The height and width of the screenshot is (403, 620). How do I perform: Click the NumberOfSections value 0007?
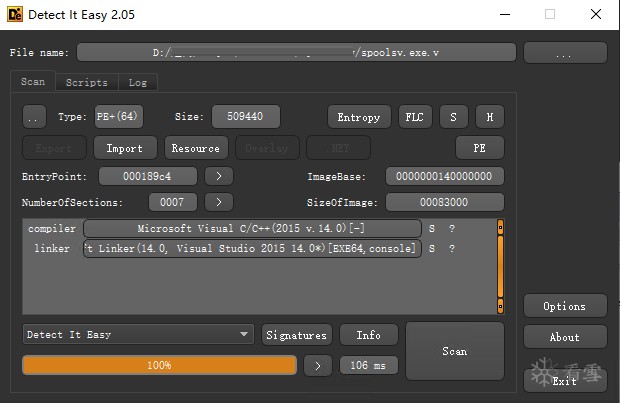(x=172, y=202)
